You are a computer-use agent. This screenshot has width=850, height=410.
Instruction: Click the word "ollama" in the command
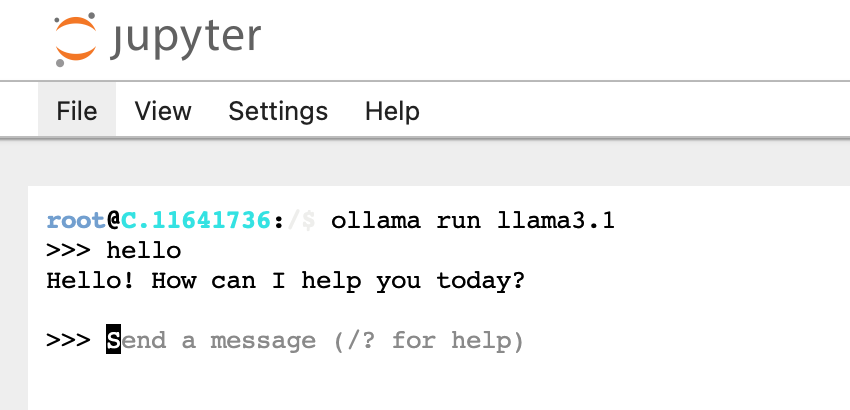point(375,220)
